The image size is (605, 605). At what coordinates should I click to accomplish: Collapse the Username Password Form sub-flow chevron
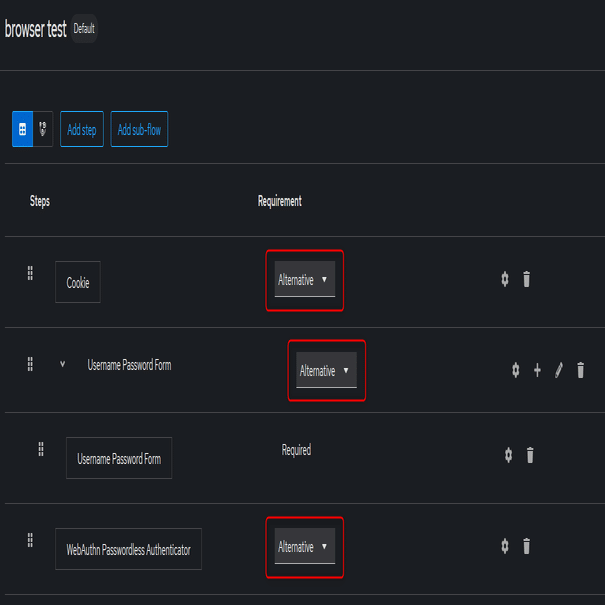pos(62,364)
